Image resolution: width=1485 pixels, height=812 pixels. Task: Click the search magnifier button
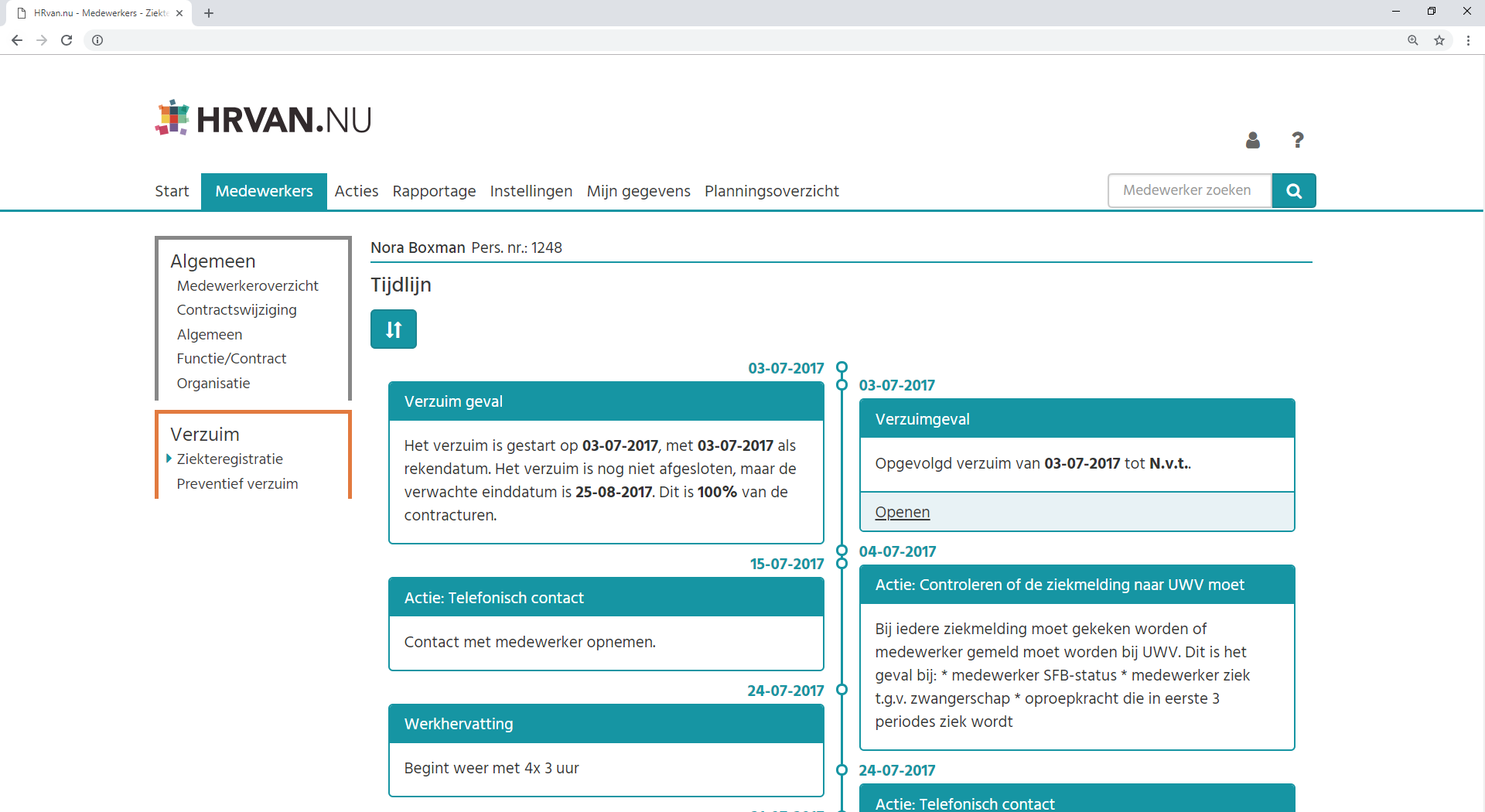click(x=1294, y=191)
